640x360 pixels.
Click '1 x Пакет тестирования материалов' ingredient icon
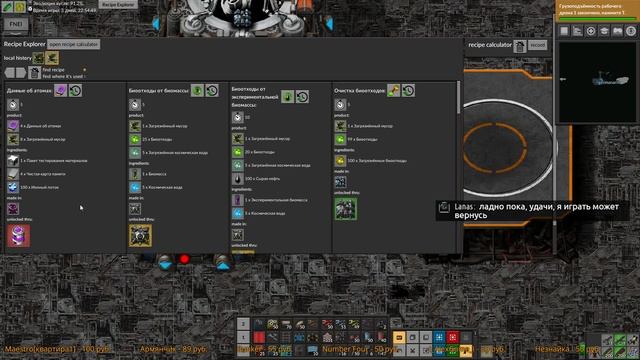coord(13,160)
